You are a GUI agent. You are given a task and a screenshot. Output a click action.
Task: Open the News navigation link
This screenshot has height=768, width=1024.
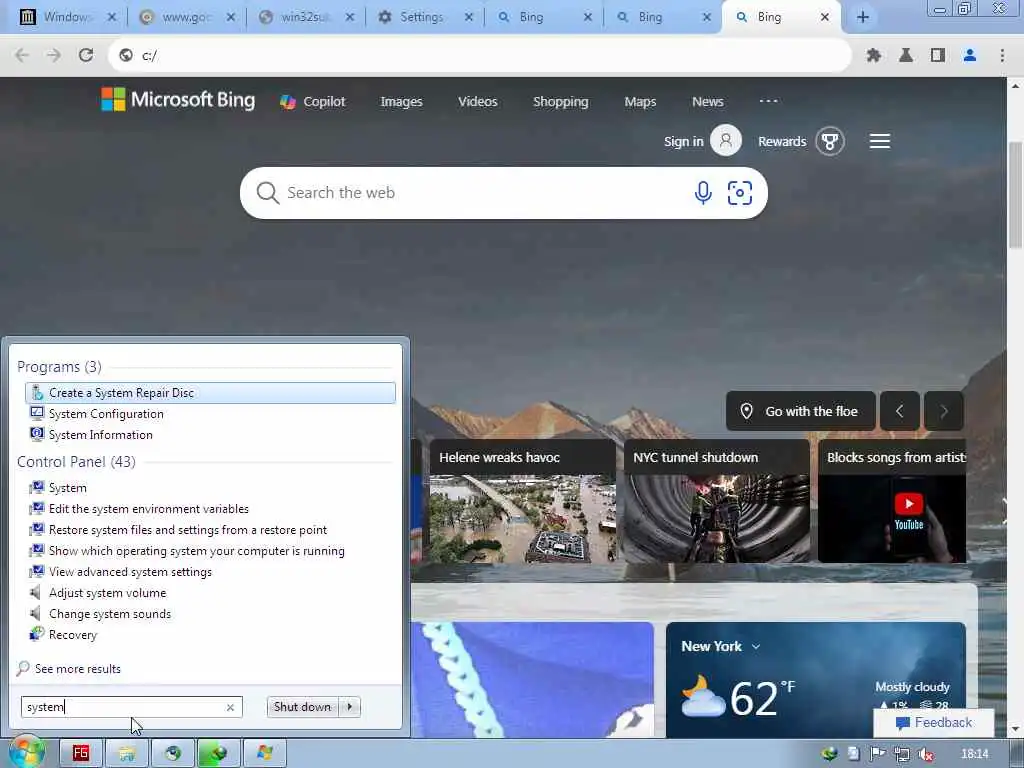click(707, 101)
